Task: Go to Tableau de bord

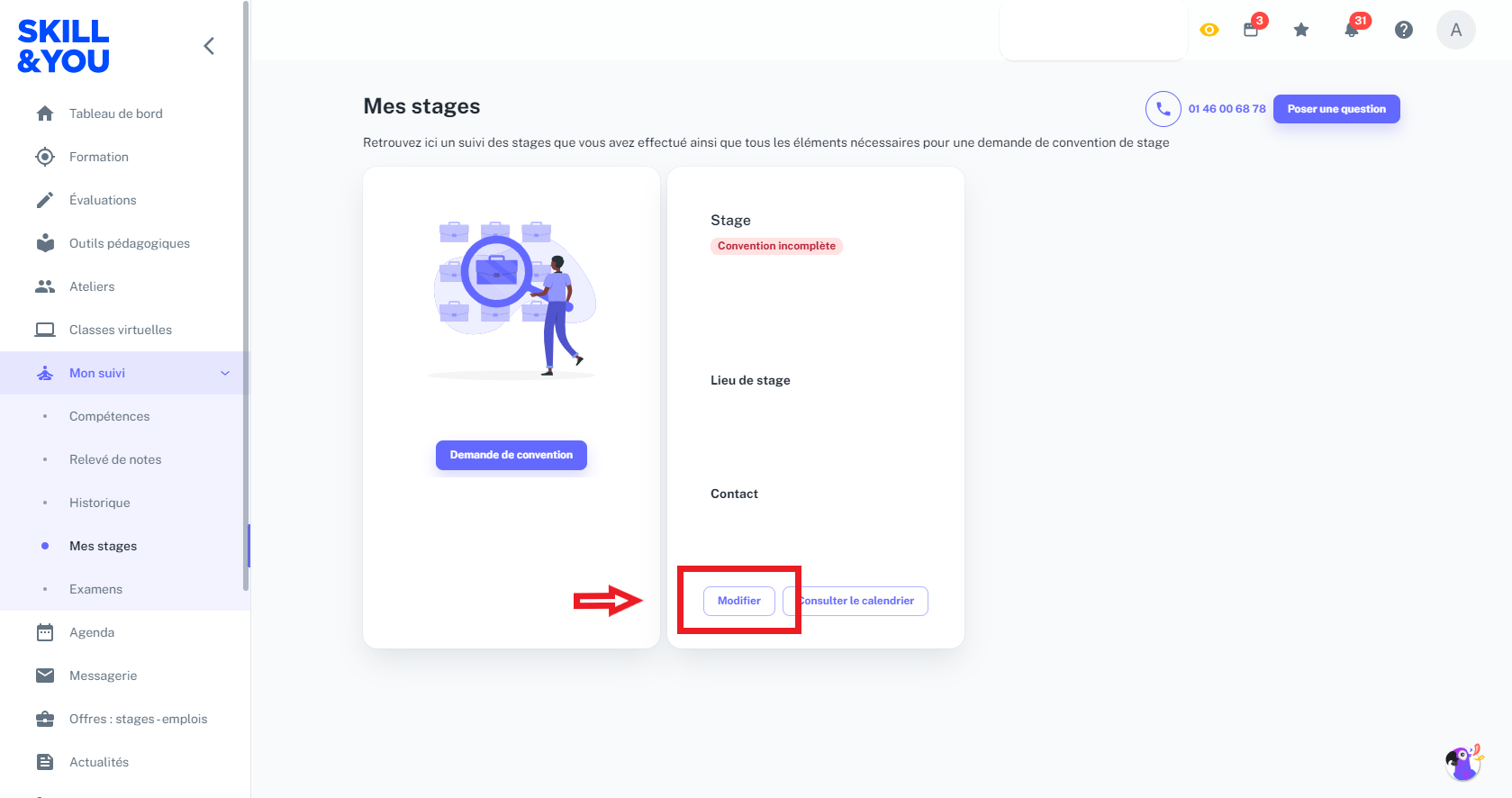Action: (x=116, y=113)
